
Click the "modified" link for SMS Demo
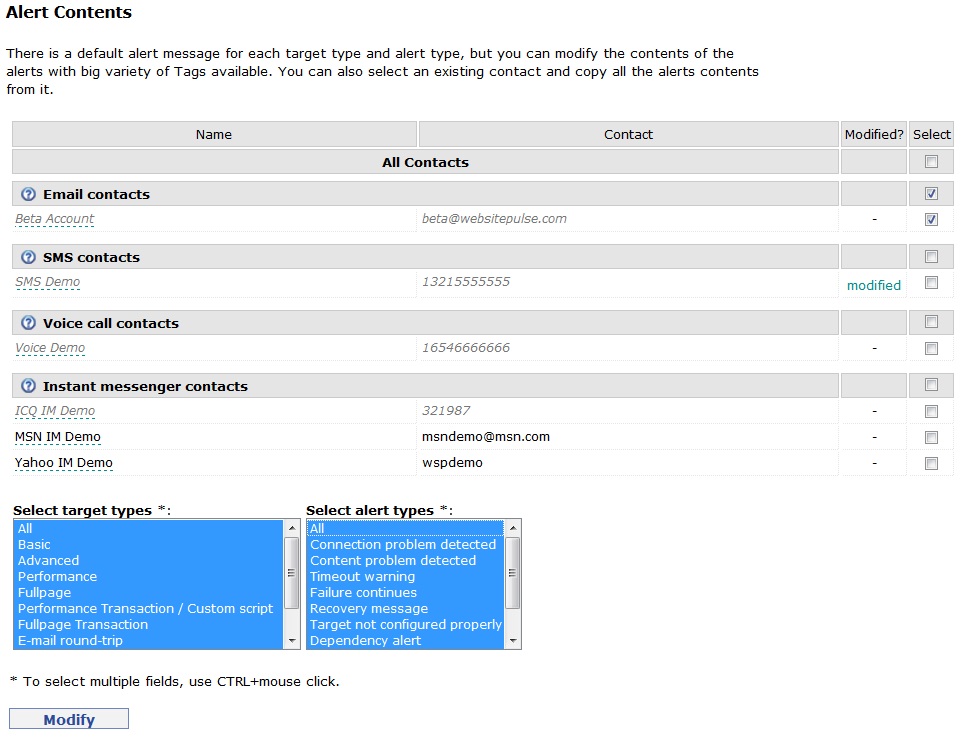coord(873,285)
